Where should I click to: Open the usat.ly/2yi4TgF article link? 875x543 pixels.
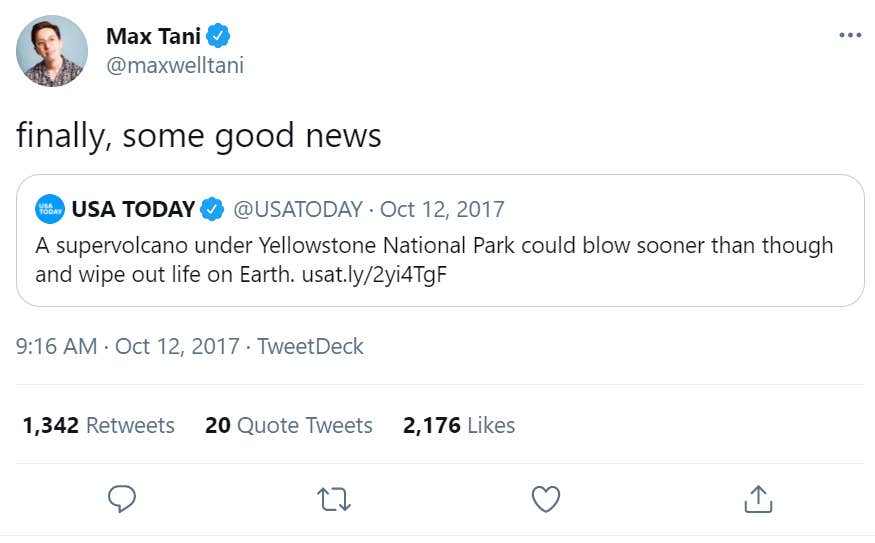point(373,274)
